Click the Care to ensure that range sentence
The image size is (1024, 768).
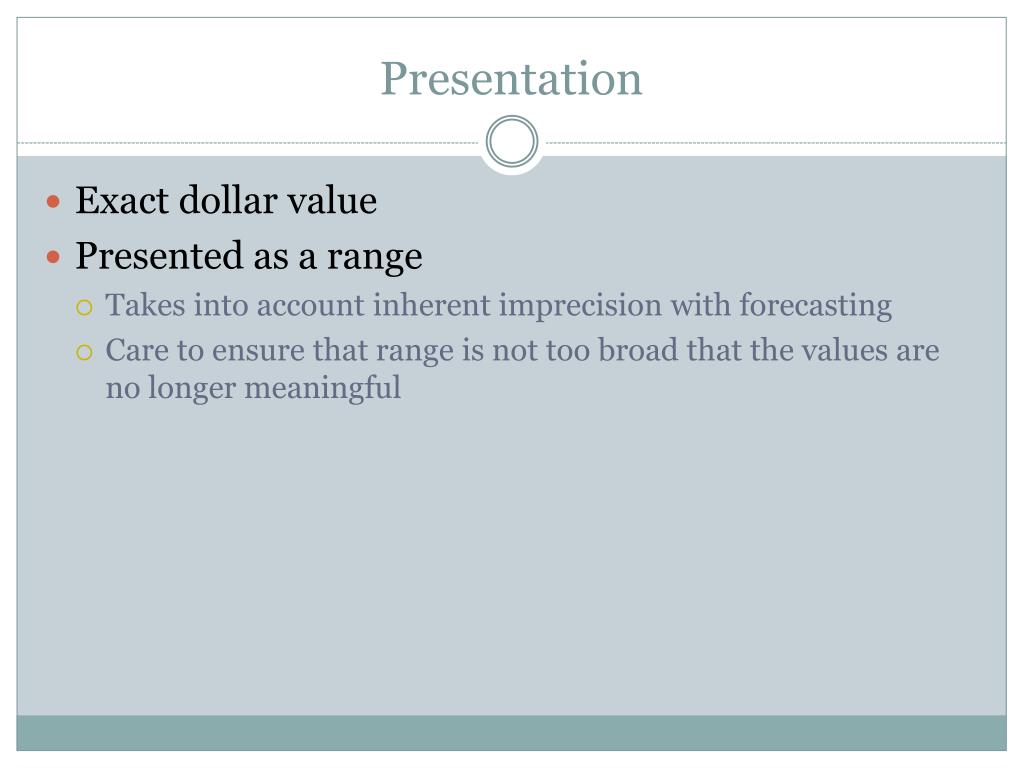[522, 369]
